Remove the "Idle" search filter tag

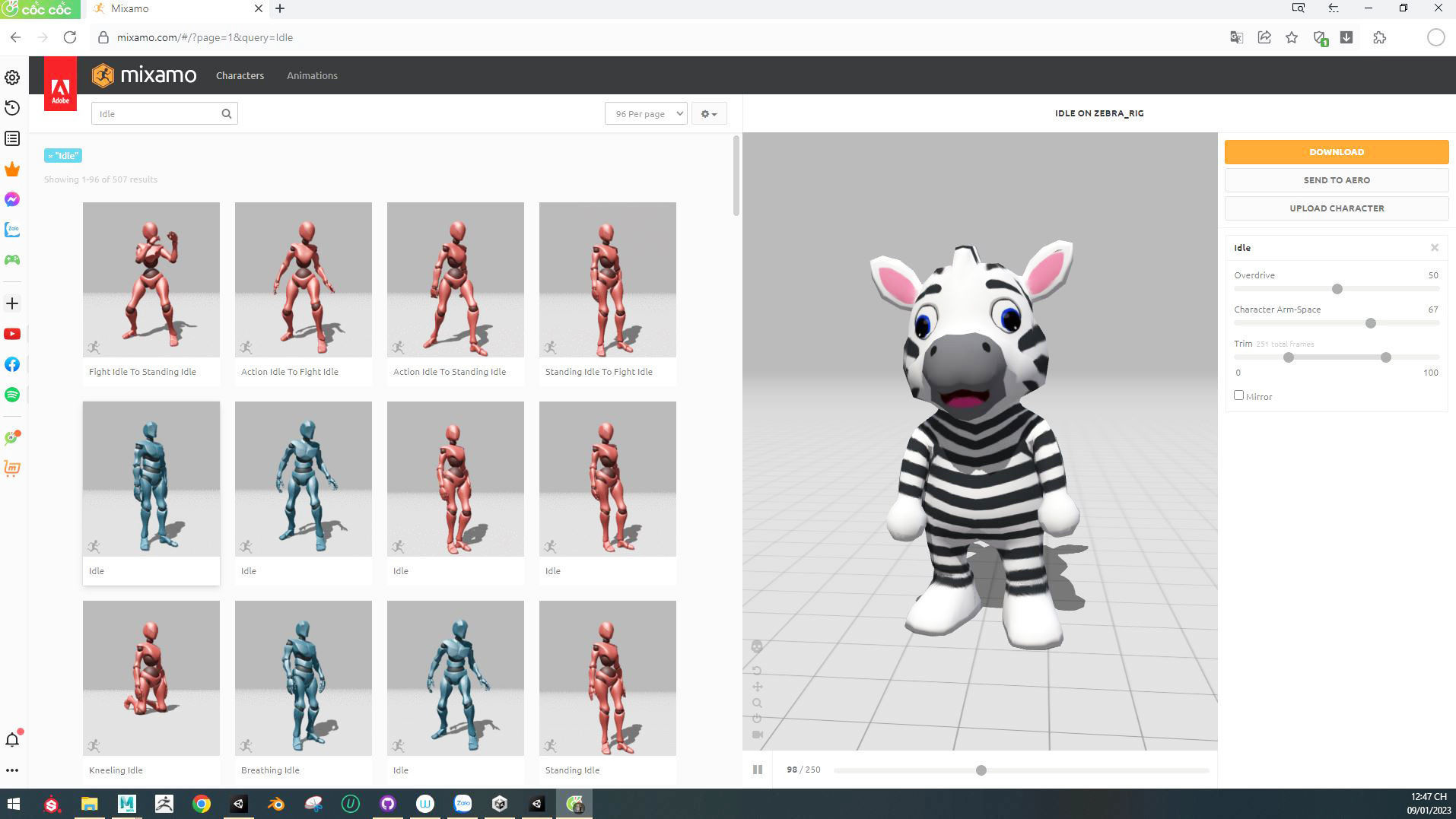(x=63, y=155)
